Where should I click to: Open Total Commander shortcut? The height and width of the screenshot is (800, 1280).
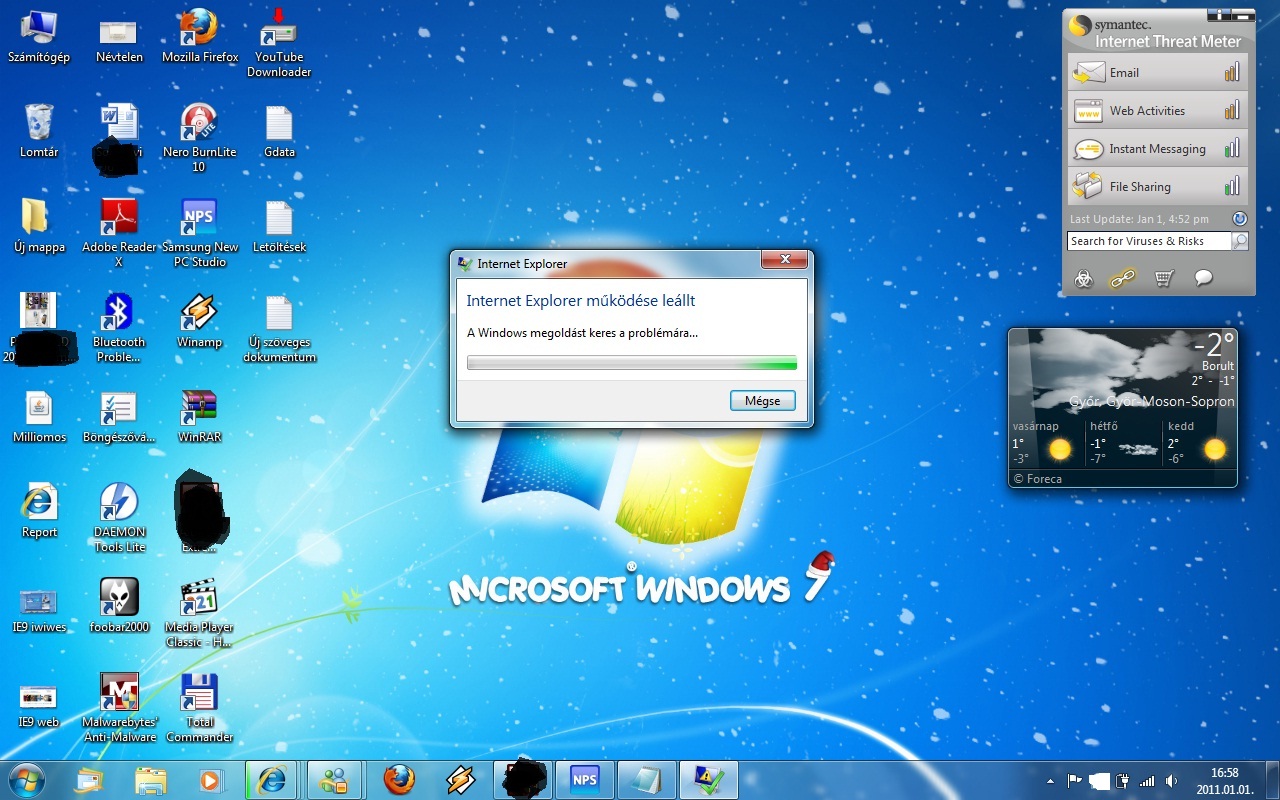199,709
